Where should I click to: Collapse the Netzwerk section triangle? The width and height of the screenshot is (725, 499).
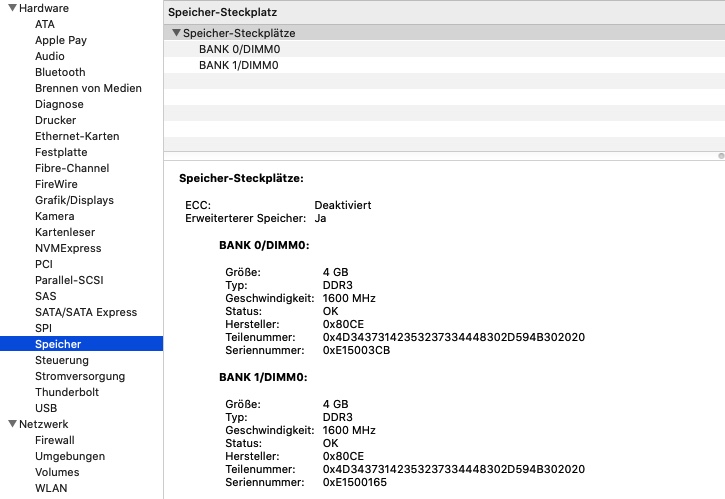click(11, 424)
